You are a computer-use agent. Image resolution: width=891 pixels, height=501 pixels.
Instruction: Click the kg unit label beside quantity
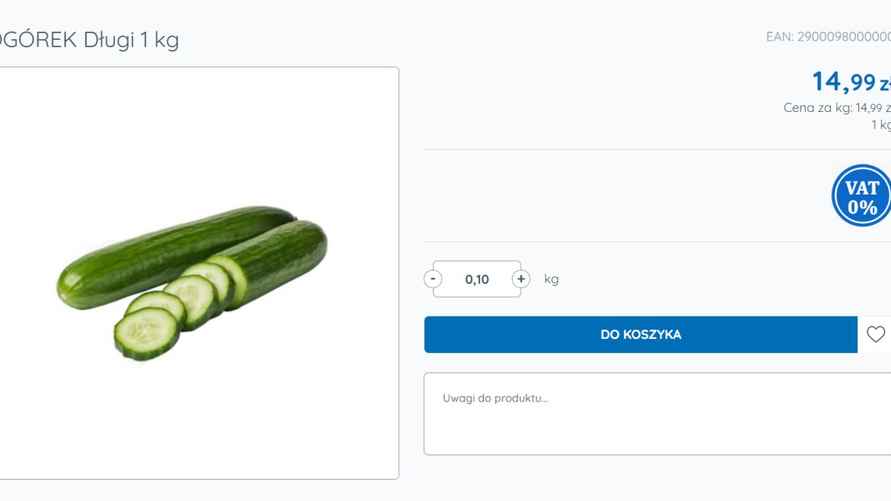click(x=551, y=279)
